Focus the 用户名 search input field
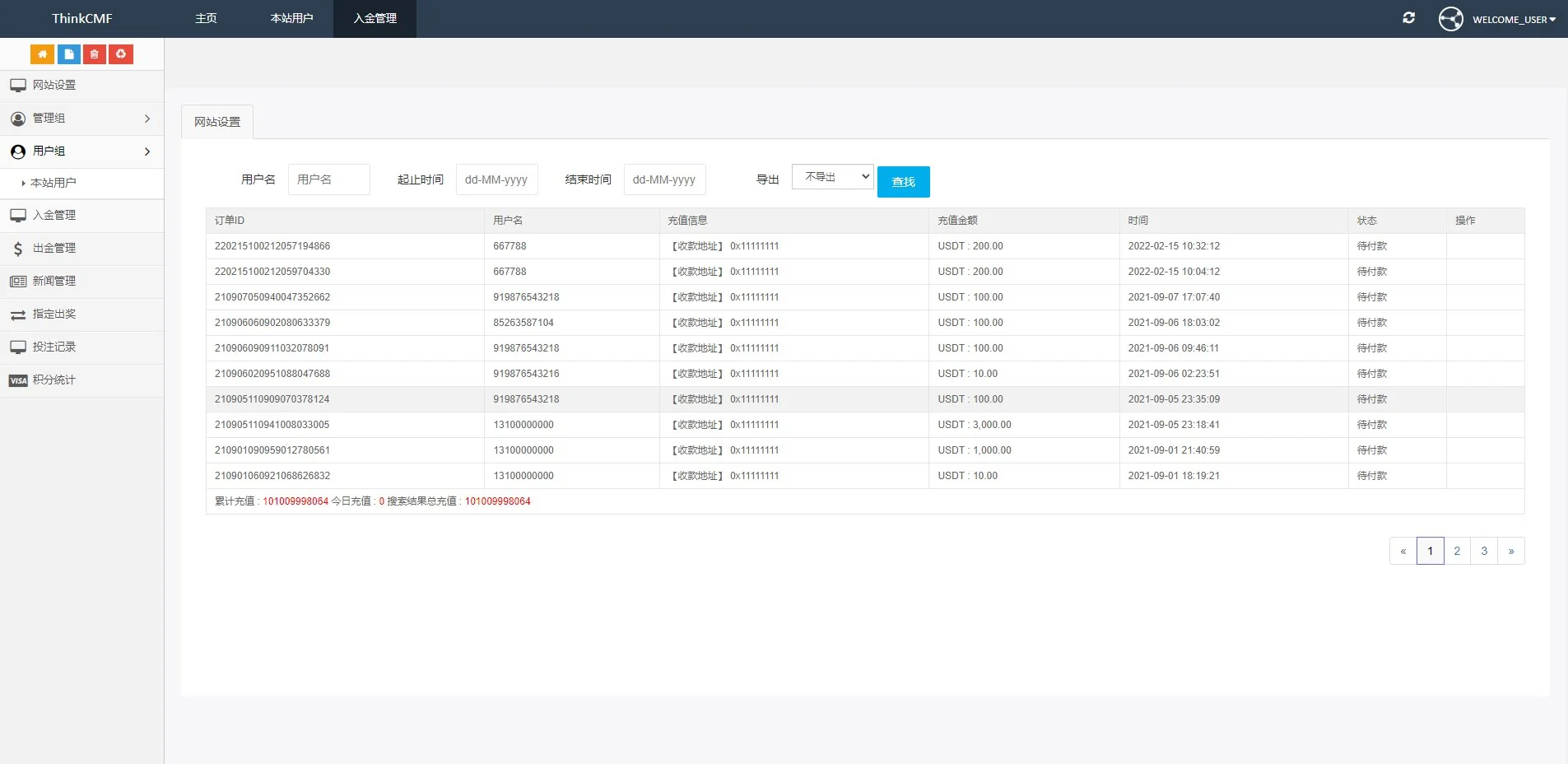1568x764 pixels. [328, 179]
